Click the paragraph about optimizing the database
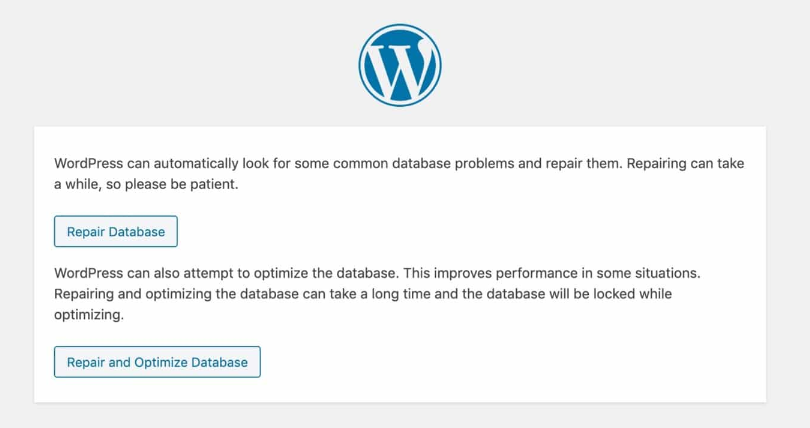 tap(377, 294)
